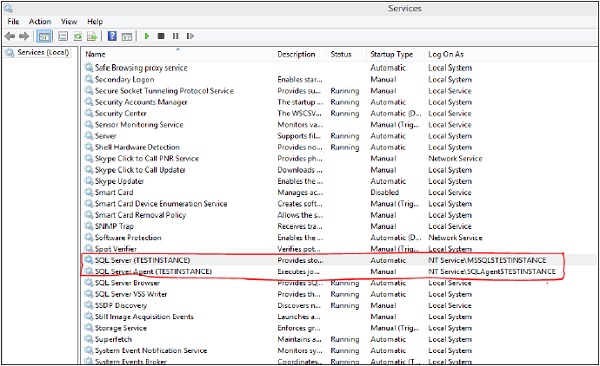The image size is (600, 366).
Task: Sort services by the Name column header
Action: (178, 54)
